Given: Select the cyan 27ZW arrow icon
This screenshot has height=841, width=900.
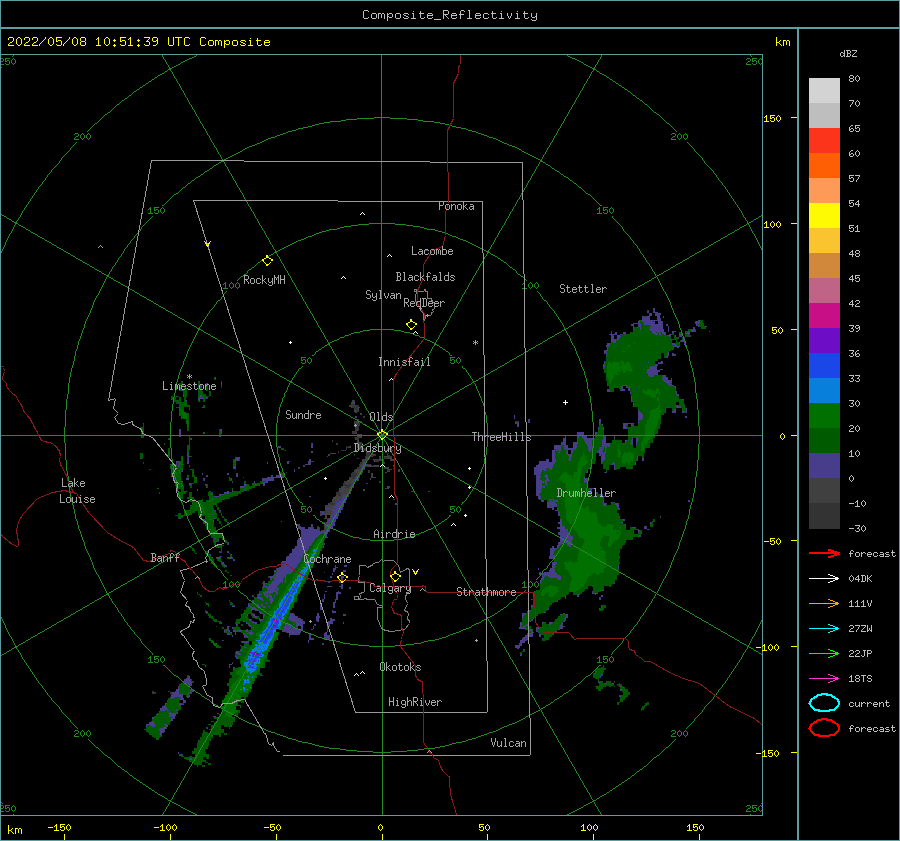Looking at the screenshot, I should (x=824, y=629).
